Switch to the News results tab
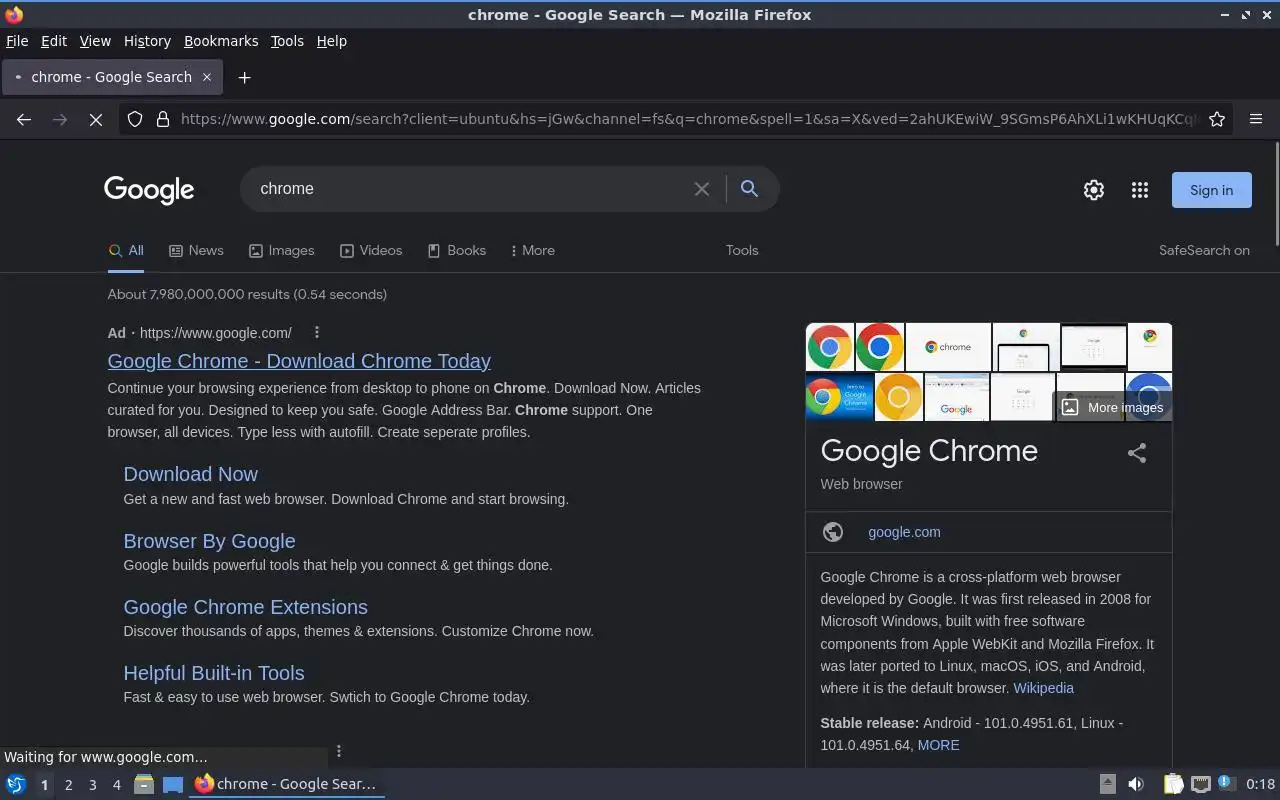This screenshot has height=800, width=1280. coord(196,250)
